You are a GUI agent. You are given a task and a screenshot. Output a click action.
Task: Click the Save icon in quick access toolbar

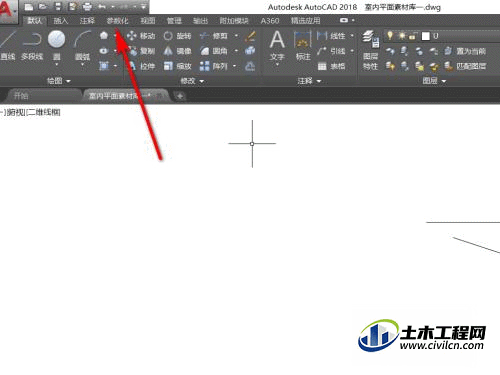[58, 7]
